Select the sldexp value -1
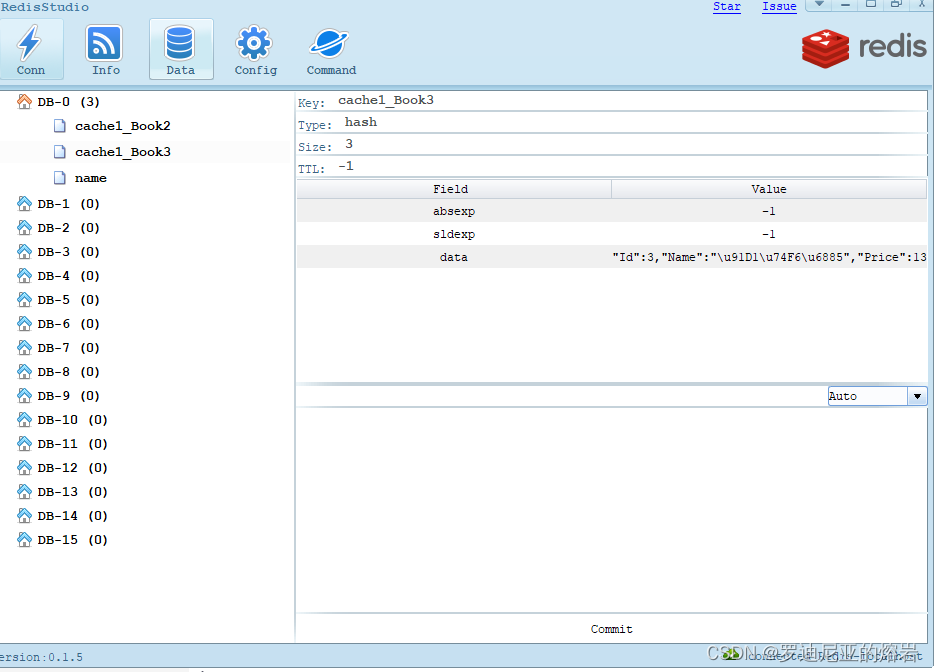 pos(769,234)
